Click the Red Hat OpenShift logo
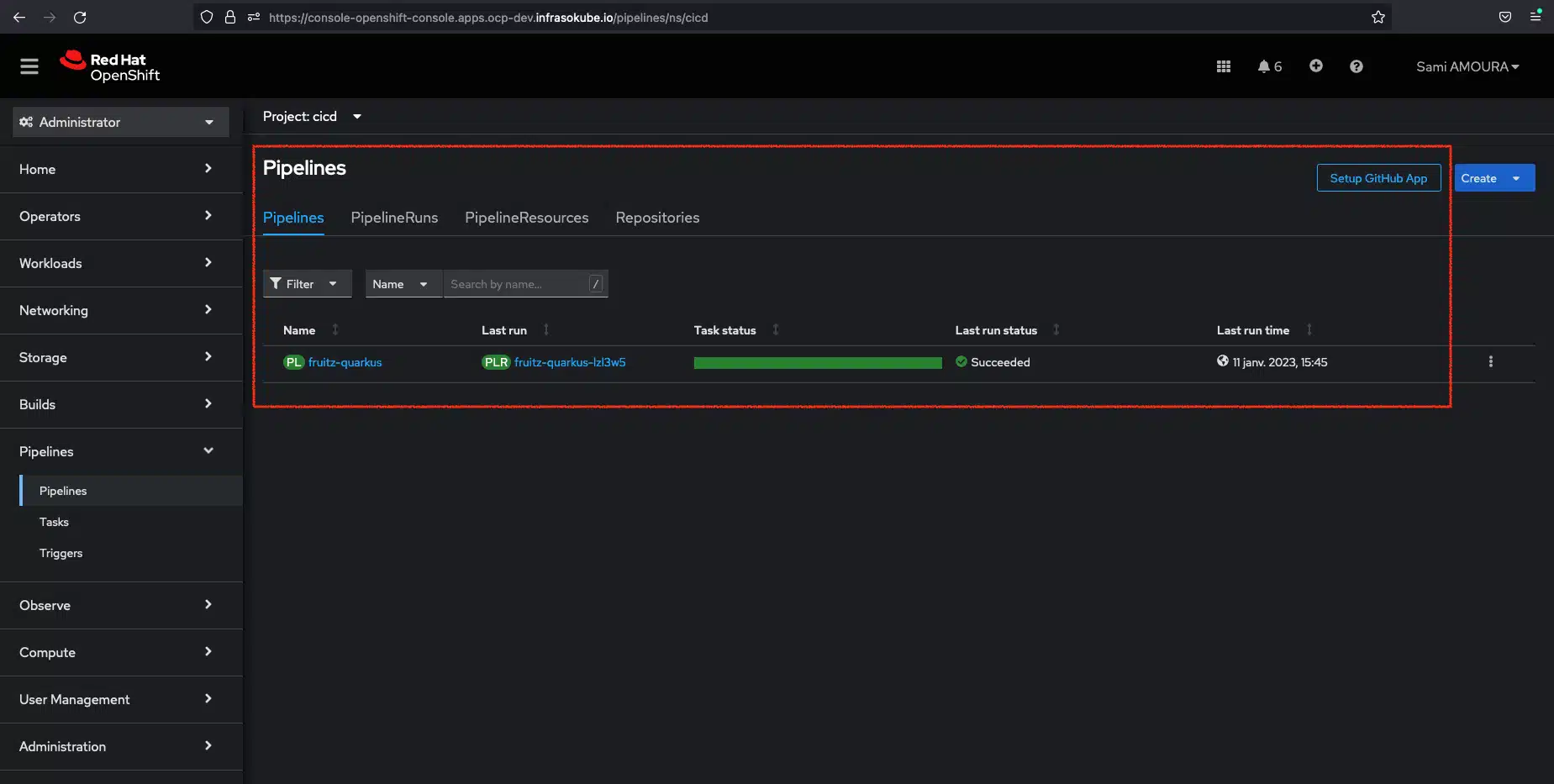Viewport: 1554px width, 784px height. pyautogui.click(x=109, y=66)
